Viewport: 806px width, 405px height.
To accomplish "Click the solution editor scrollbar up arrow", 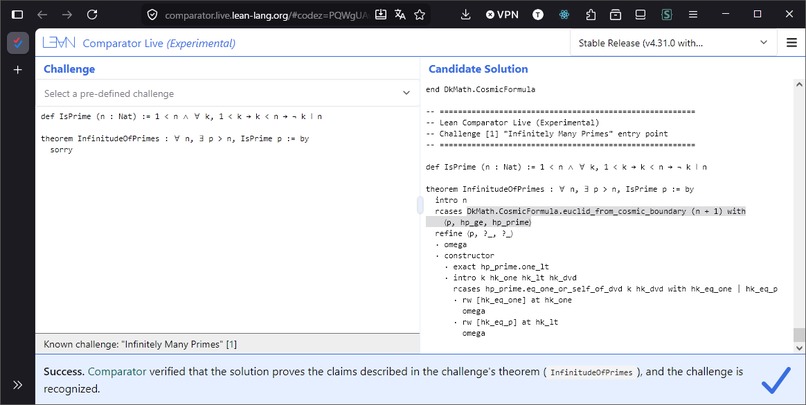I will (799, 84).
